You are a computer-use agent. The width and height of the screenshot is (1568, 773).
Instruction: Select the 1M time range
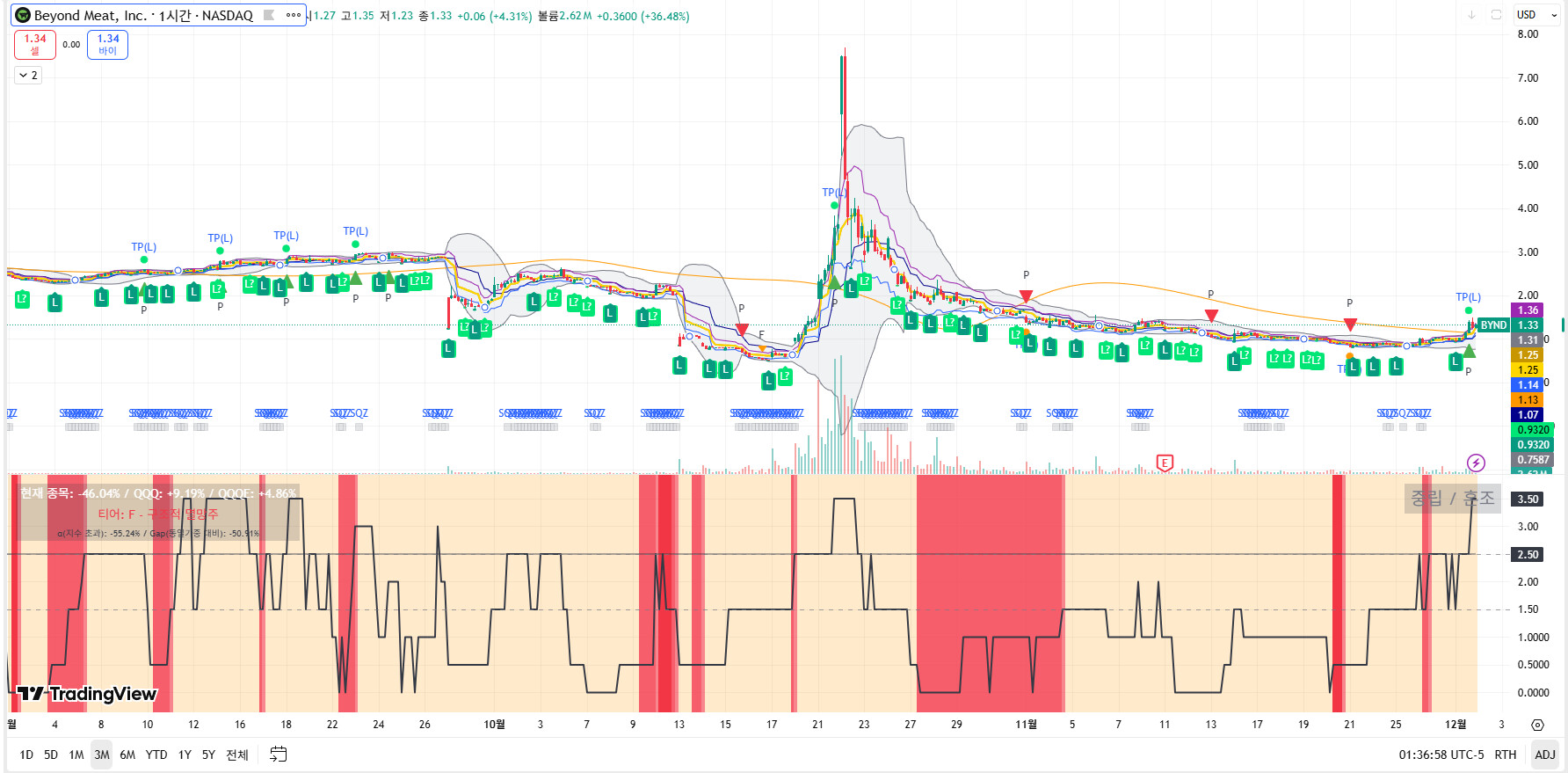pos(76,755)
